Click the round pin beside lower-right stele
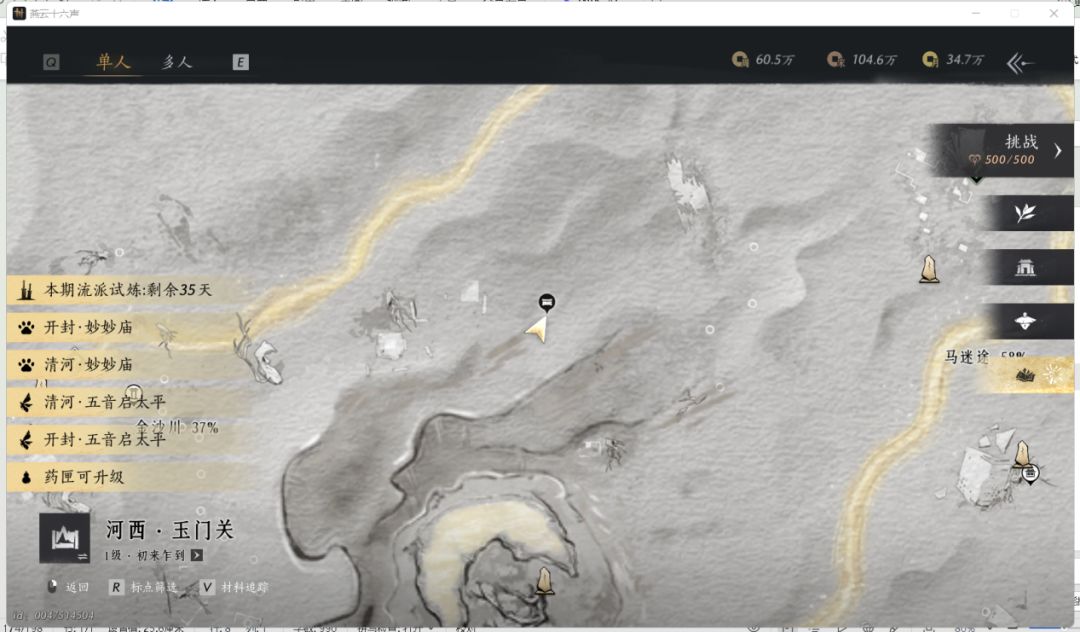The width and height of the screenshot is (1080, 632). click(1030, 474)
